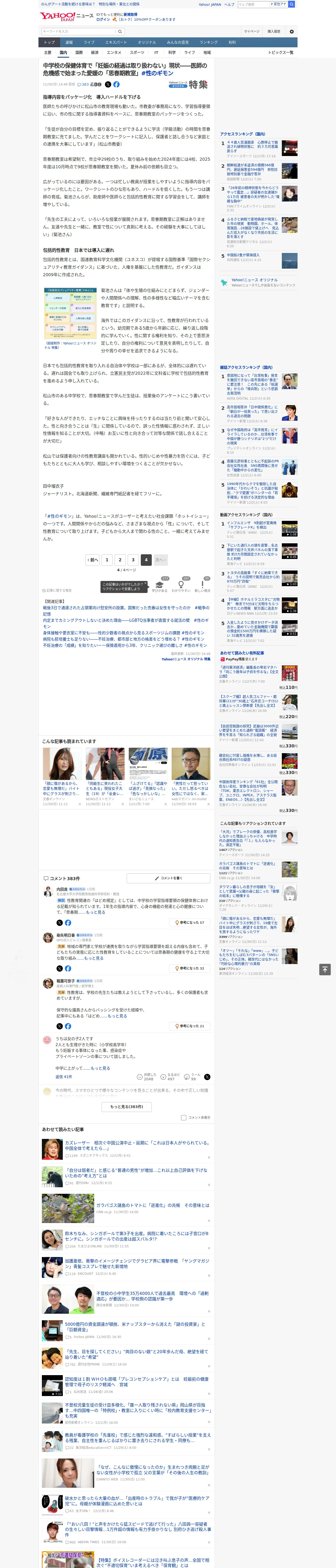Screen dimensions: 336x1568
Task: Share 内田良's comment on Facebook
Action: pos(68,923)
